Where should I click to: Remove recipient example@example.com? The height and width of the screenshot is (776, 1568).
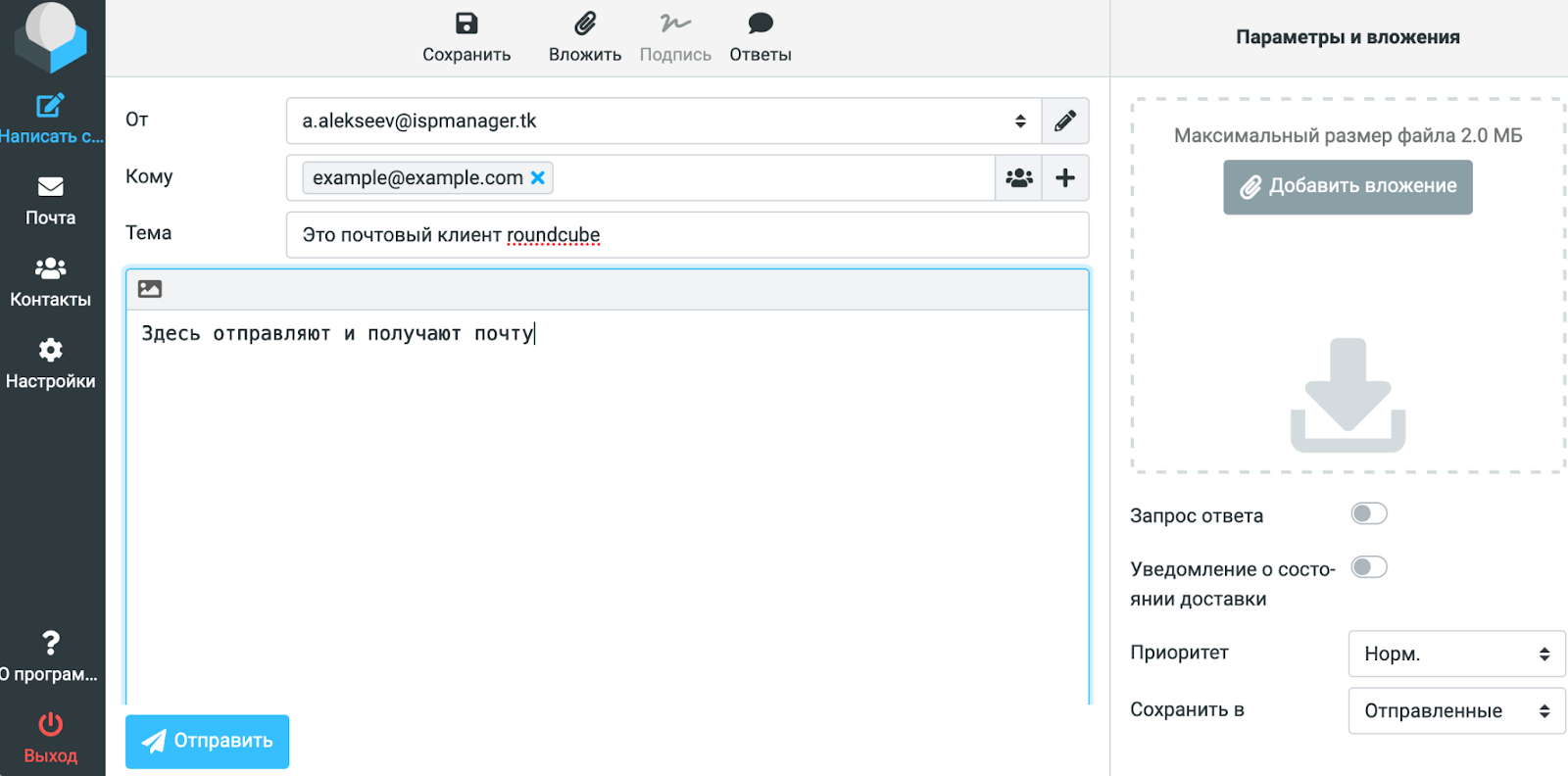[x=538, y=177]
